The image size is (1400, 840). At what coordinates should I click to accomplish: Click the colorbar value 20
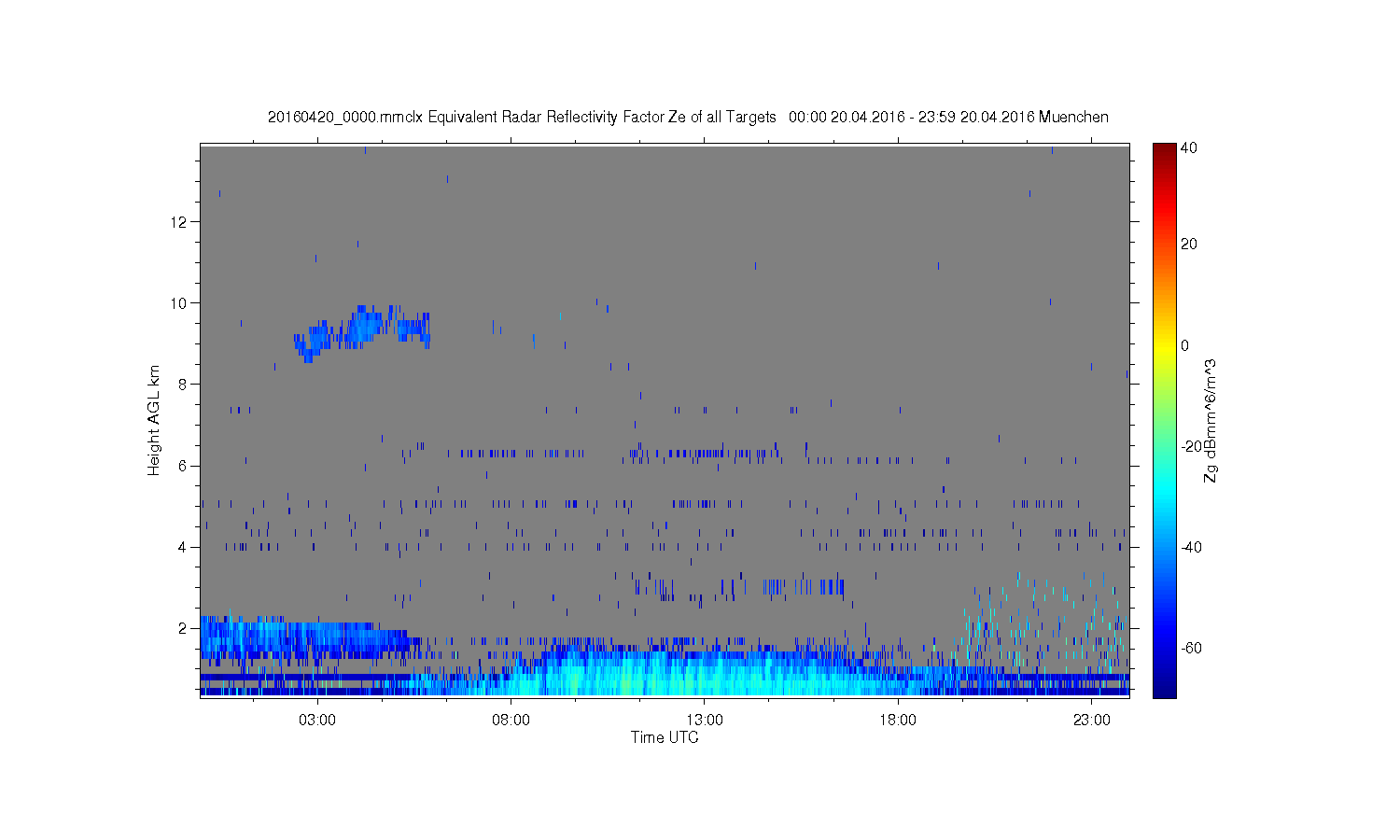1189,245
